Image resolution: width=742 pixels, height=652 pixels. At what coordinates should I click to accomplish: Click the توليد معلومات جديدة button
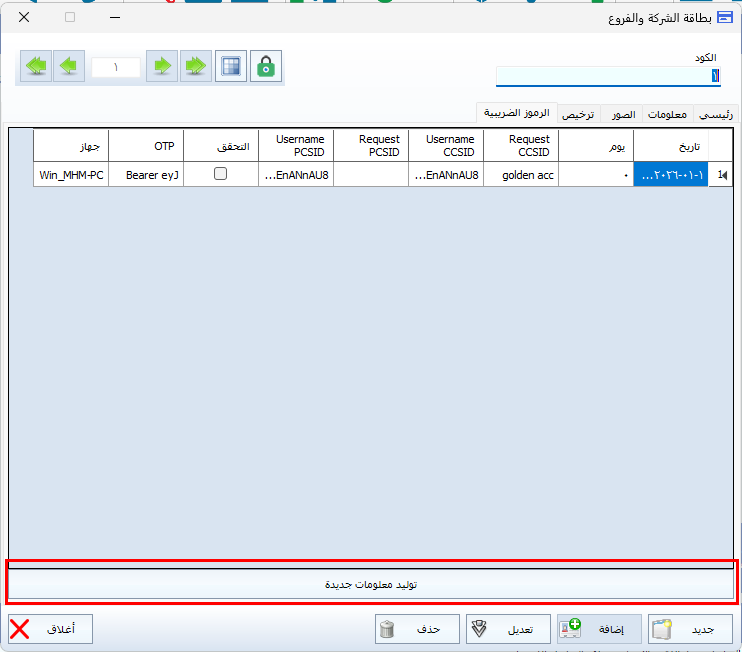pyautogui.click(x=371, y=583)
